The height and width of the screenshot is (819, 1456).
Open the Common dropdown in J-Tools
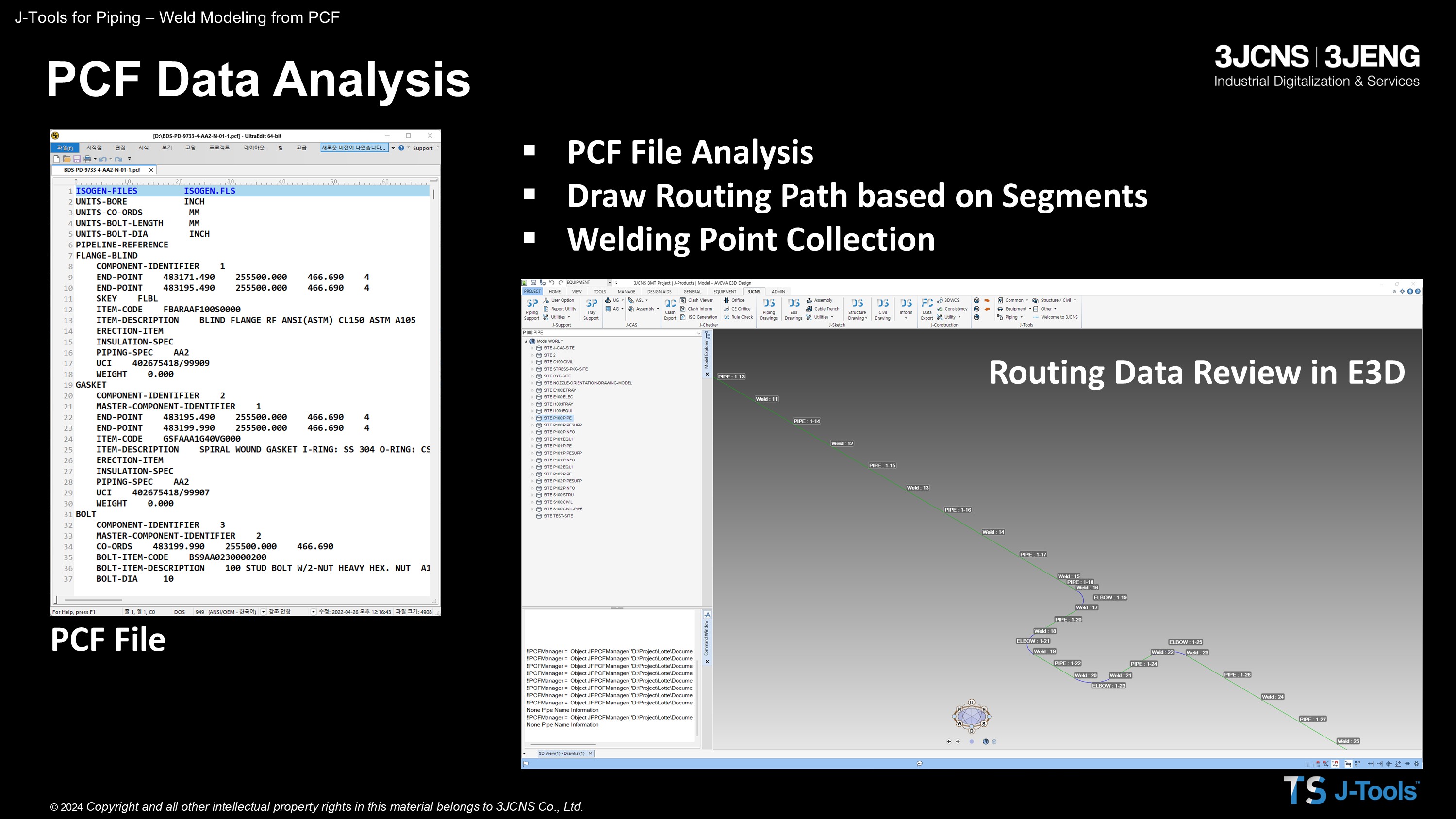(1013, 300)
